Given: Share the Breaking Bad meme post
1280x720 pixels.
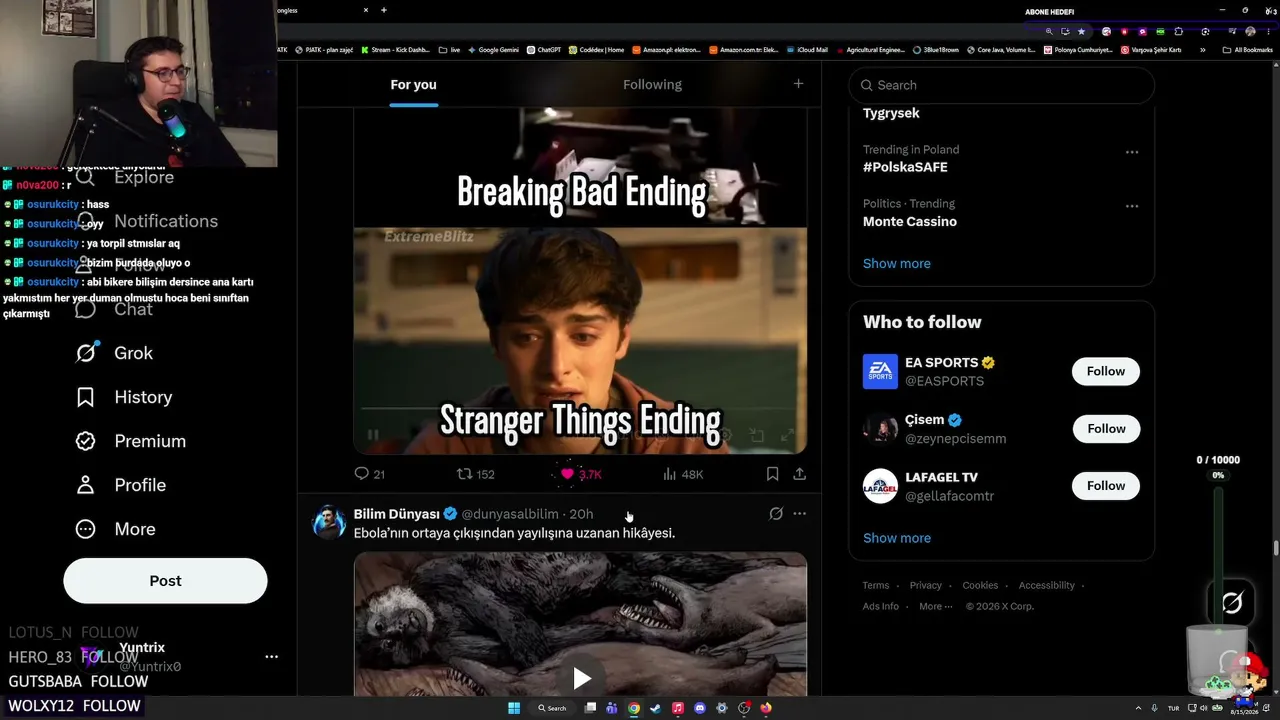Looking at the screenshot, I should click(x=800, y=474).
